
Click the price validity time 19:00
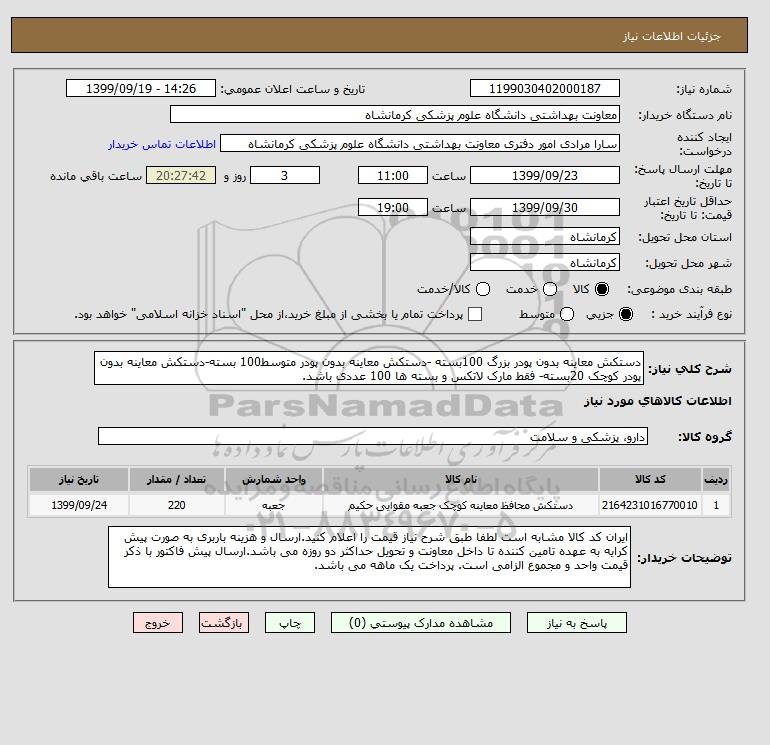[x=393, y=207]
